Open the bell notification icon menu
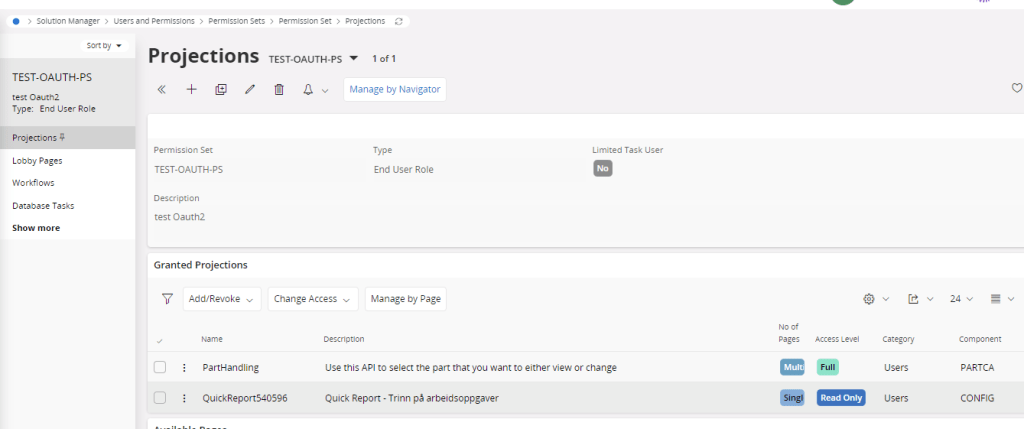Screen dimensions: 1024x429 [x=314, y=90]
